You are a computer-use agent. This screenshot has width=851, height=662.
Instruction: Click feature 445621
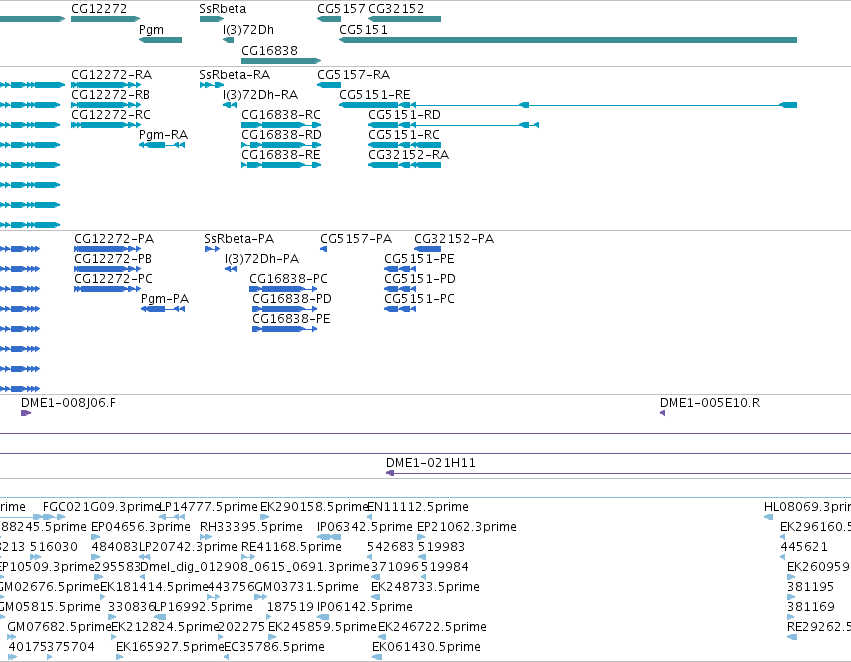pyautogui.click(x=783, y=557)
